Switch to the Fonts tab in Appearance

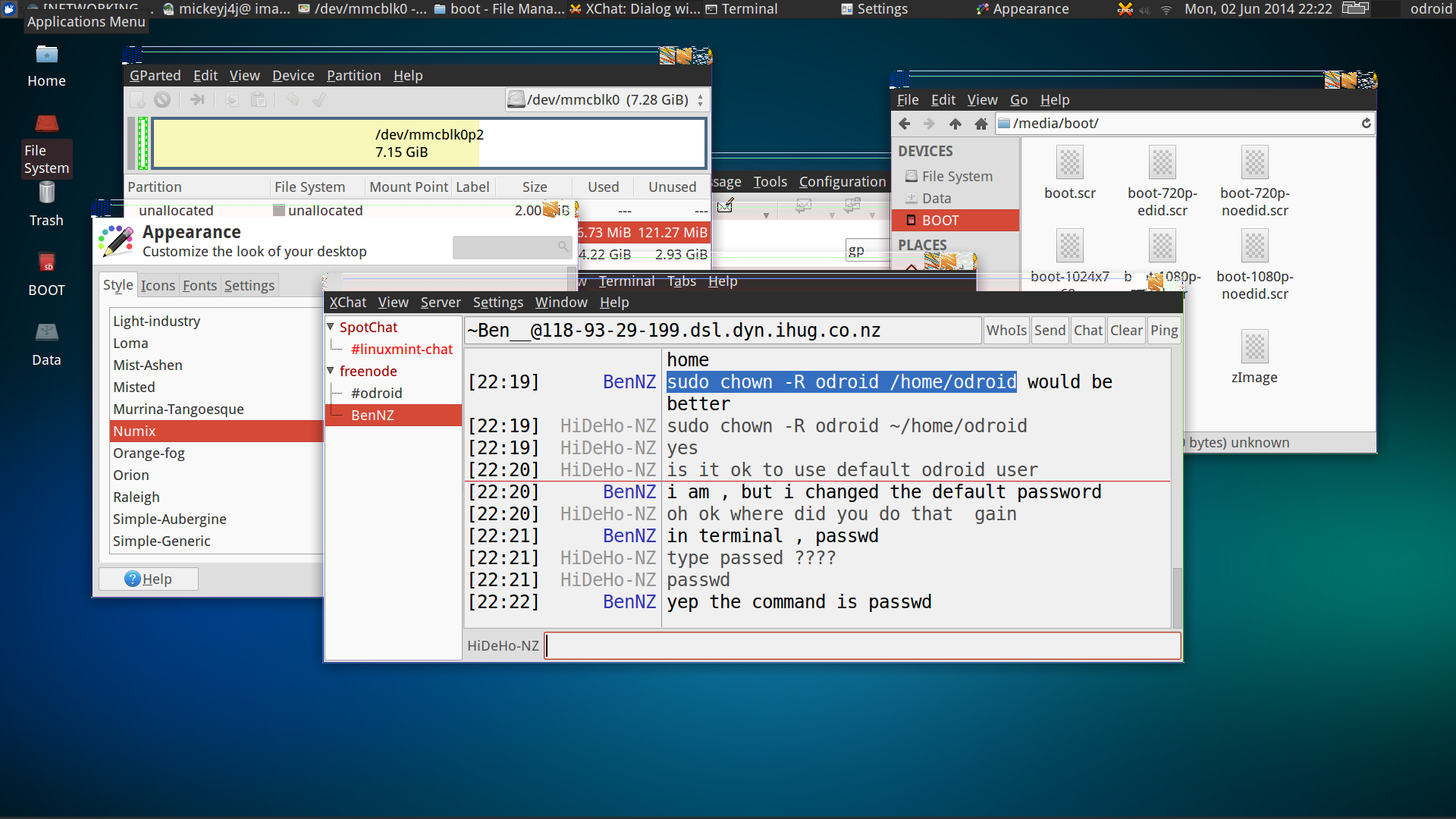click(199, 285)
